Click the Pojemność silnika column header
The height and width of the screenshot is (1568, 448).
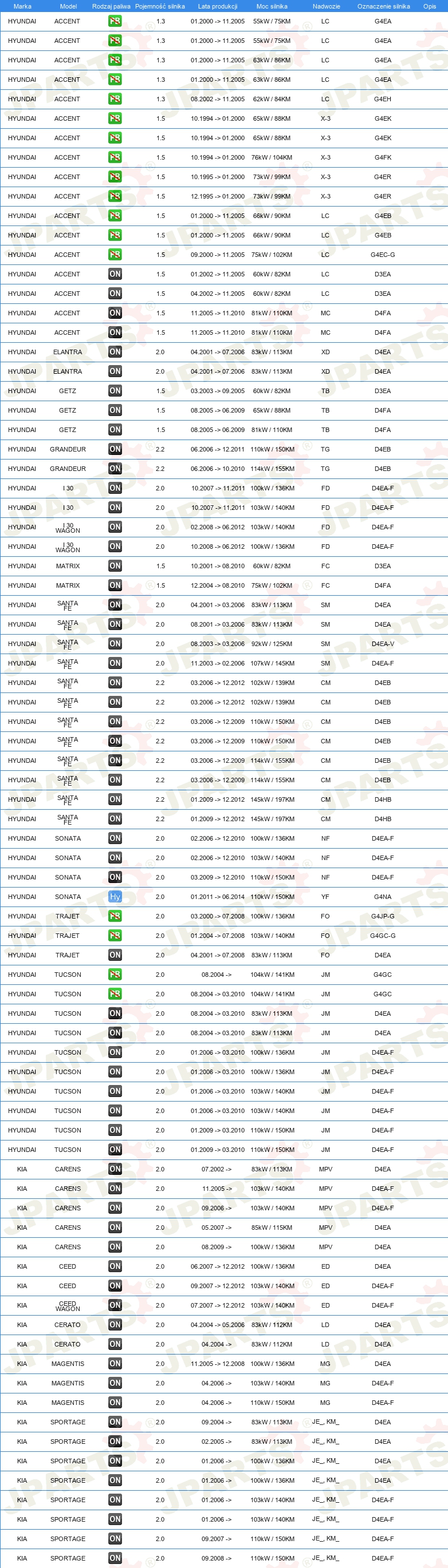160,6
